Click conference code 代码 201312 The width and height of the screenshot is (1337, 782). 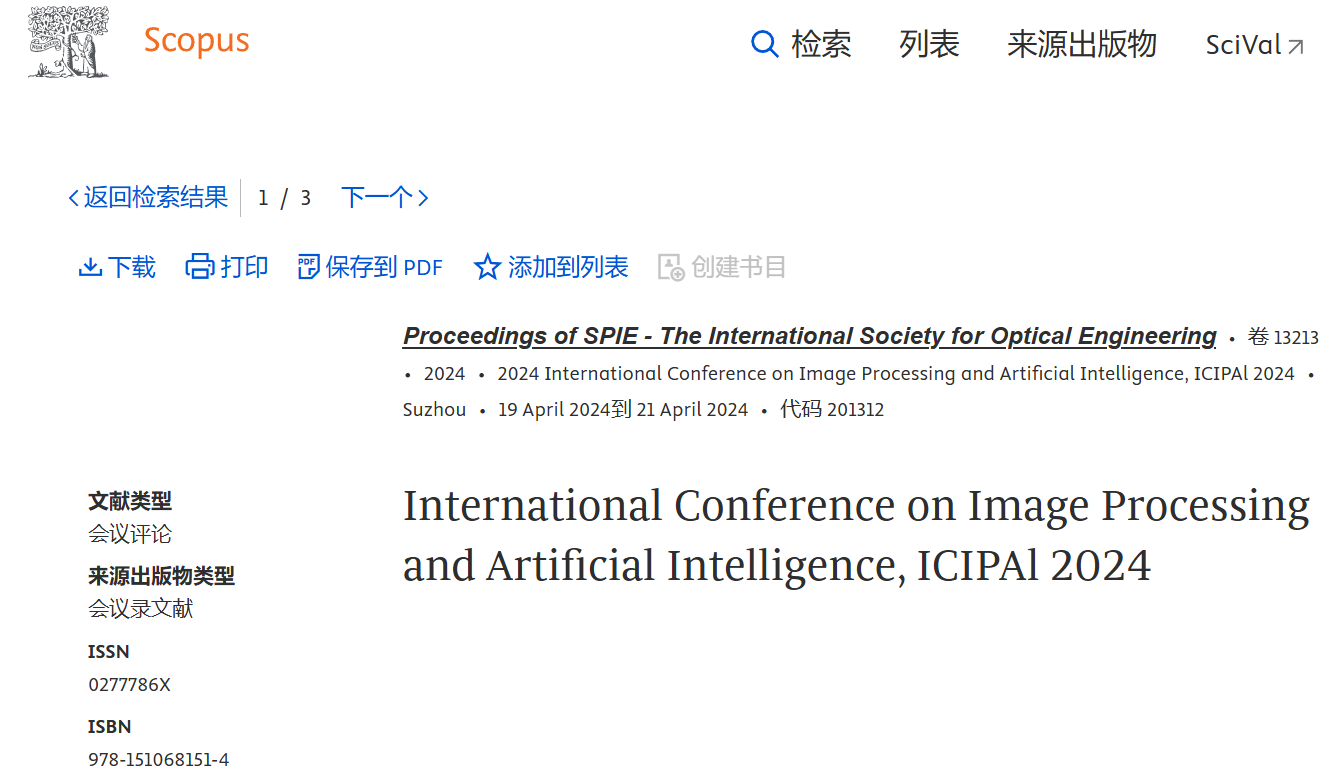832,410
